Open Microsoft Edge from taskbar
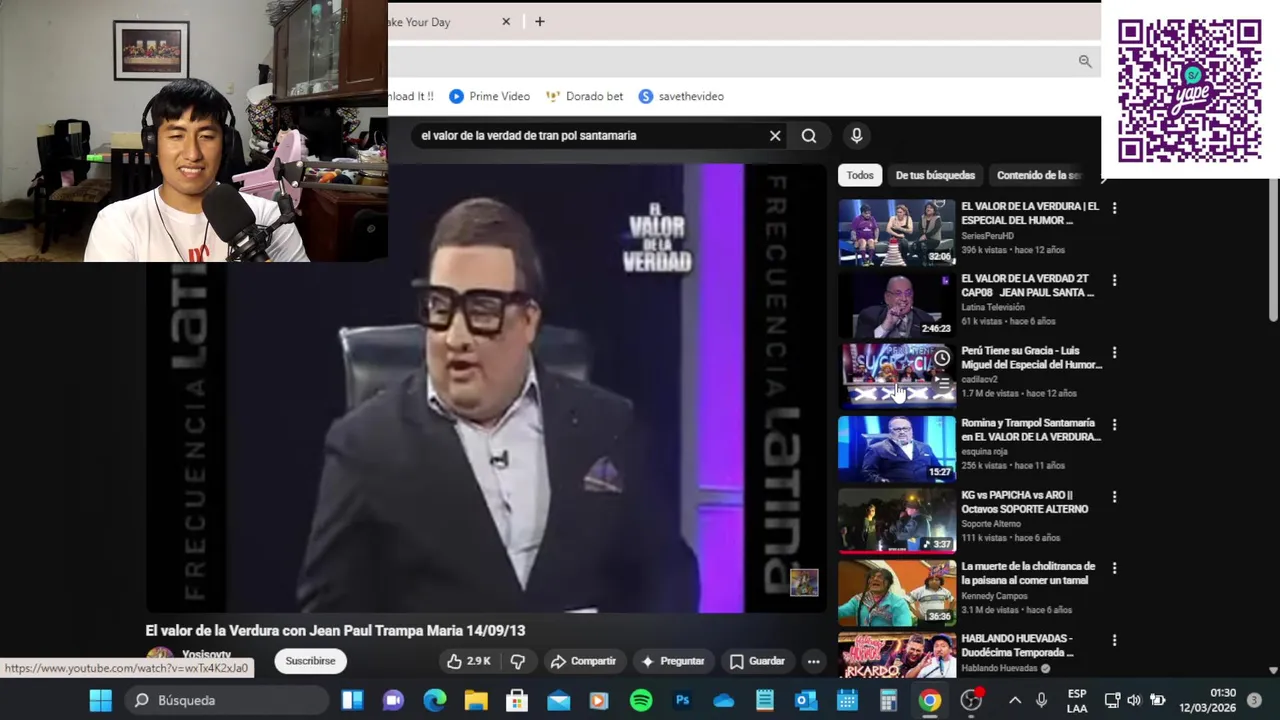This screenshot has width=1280, height=720. pos(434,701)
